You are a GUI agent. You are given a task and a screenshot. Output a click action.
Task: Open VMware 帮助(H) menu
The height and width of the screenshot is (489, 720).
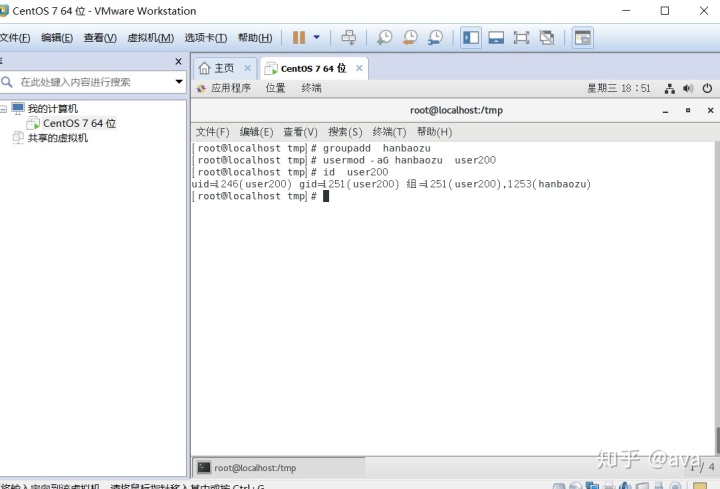point(255,38)
